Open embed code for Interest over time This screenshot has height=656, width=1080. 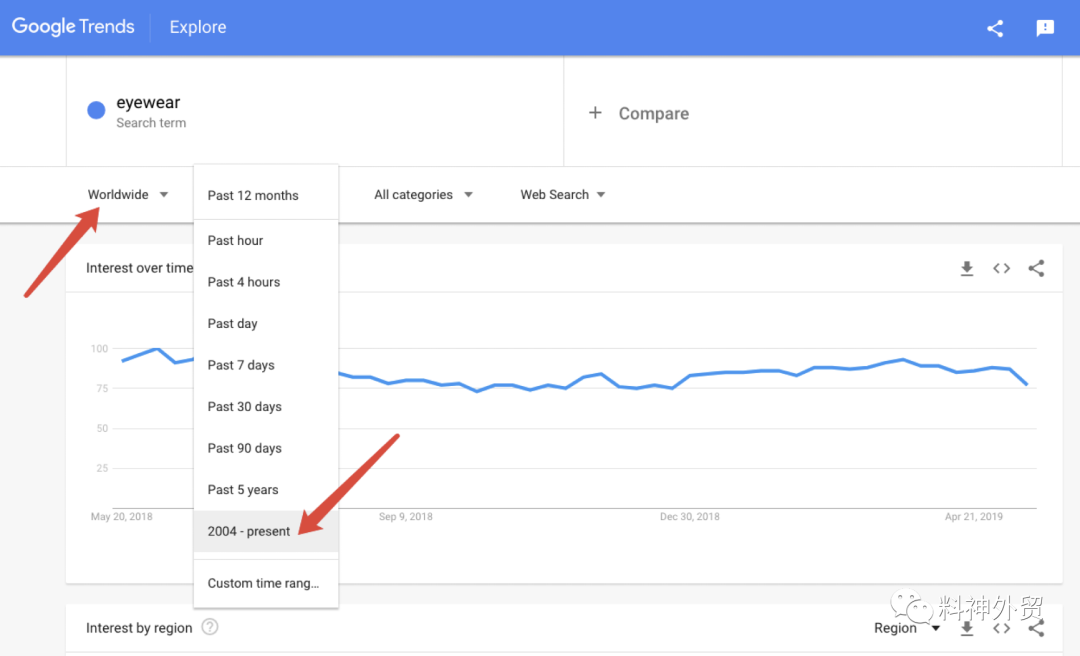click(1001, 268)
